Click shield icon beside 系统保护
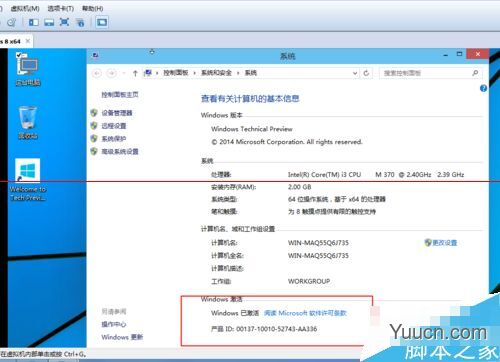The image size is (500, 362). [x=94, y=138]
